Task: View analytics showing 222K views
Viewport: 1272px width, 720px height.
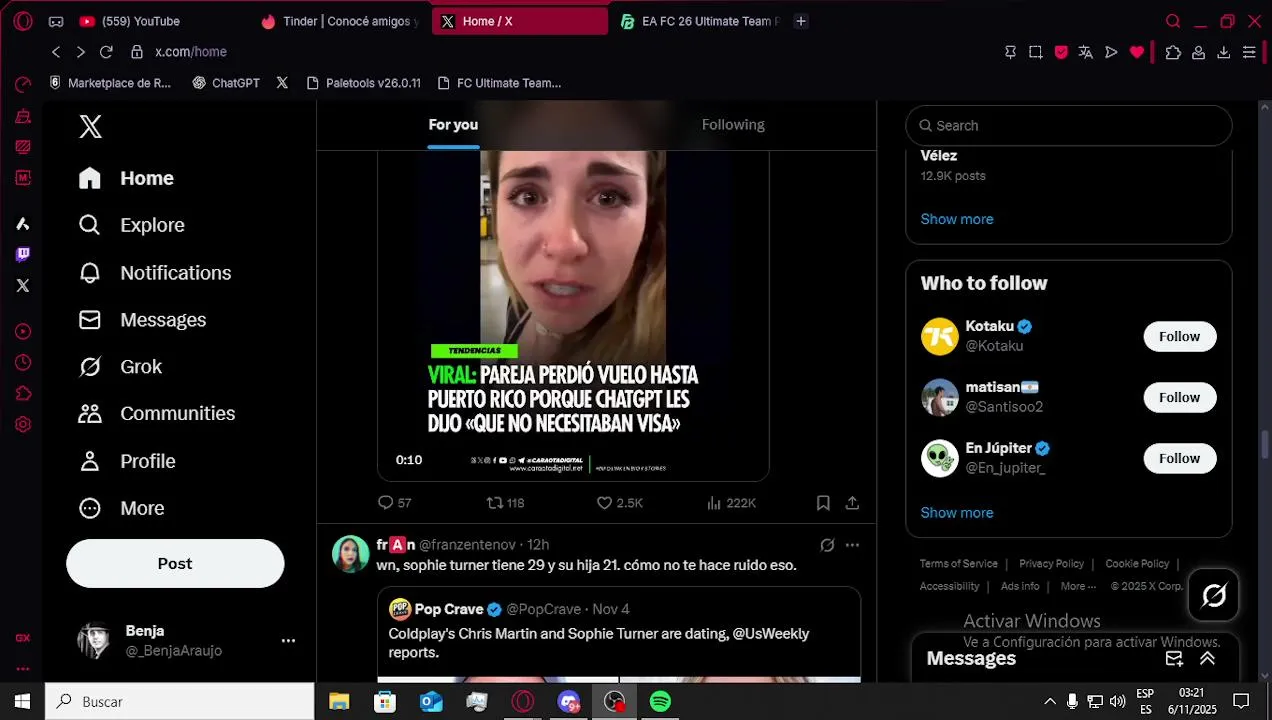Action: click(731, 503)
